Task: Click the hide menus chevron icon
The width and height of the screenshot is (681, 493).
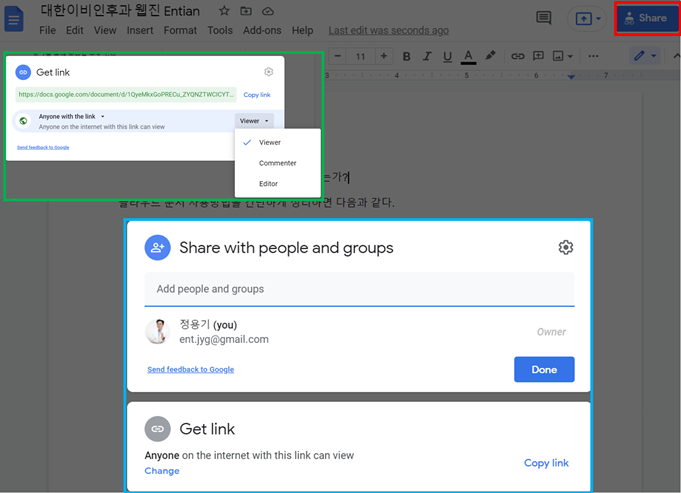Action: [676, 56]
